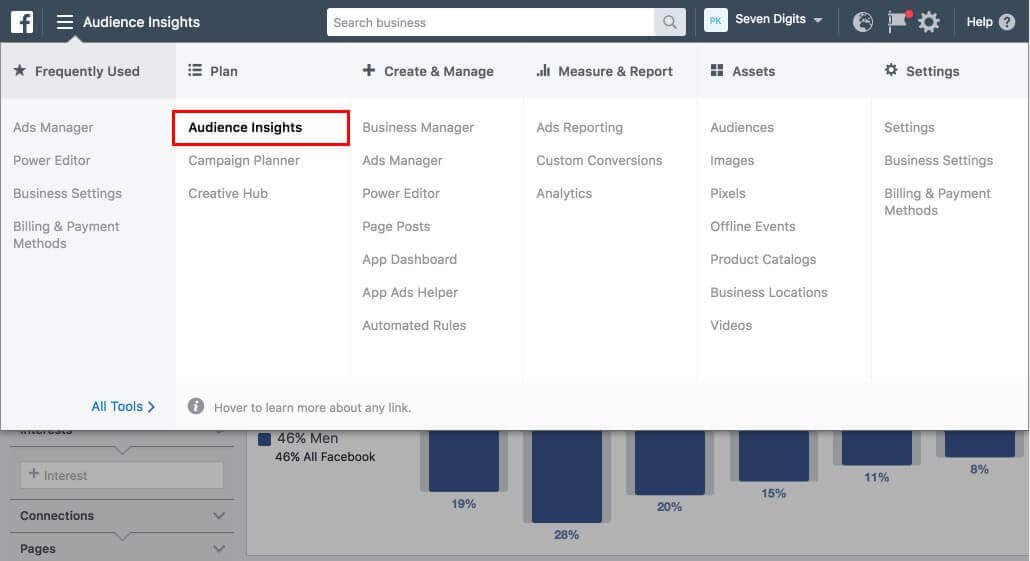Image resolution: width=1030 pixels, height=561 pixels.
Task: Open Videos under Assets
Action: click(731, 325)
